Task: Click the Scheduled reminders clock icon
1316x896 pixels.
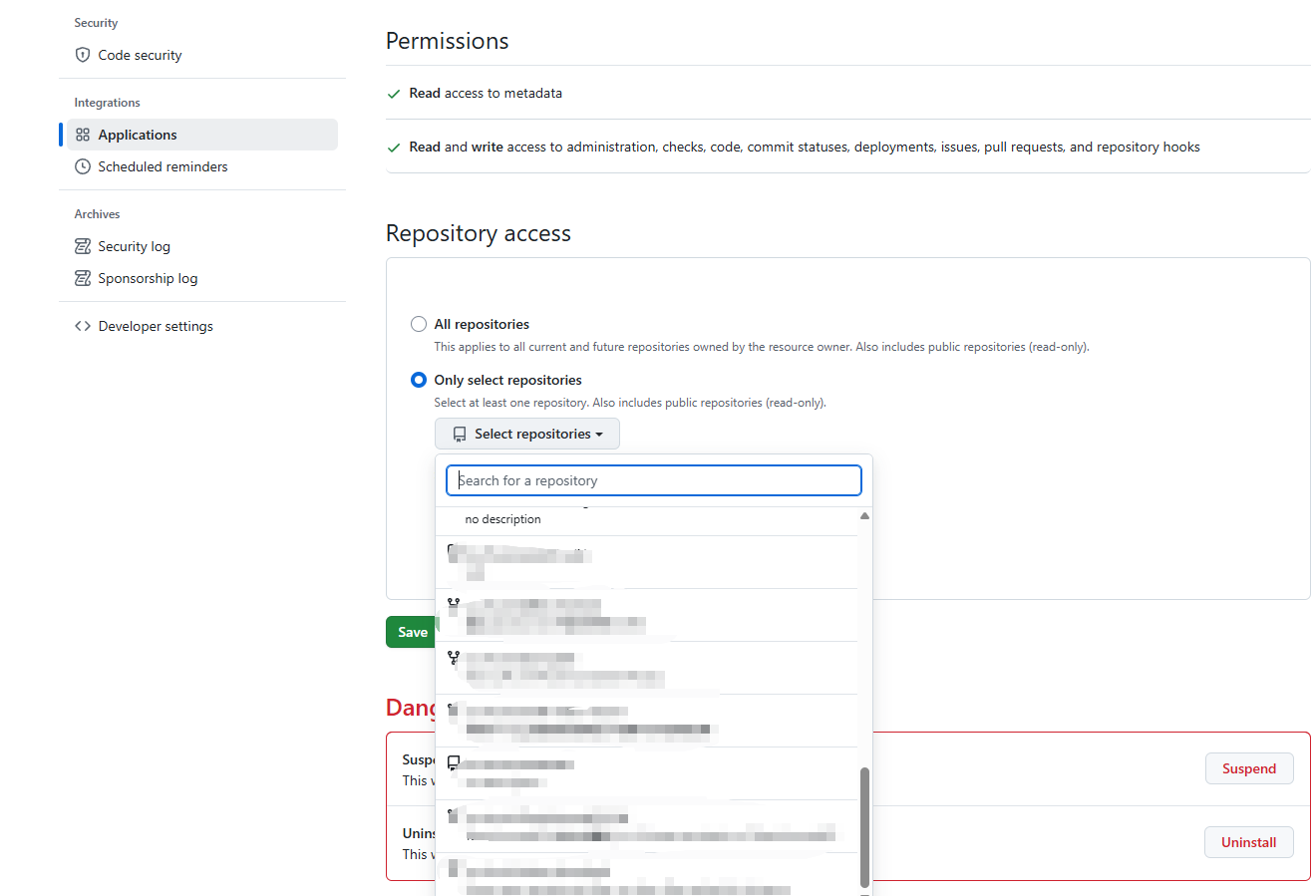Action: 83,166
